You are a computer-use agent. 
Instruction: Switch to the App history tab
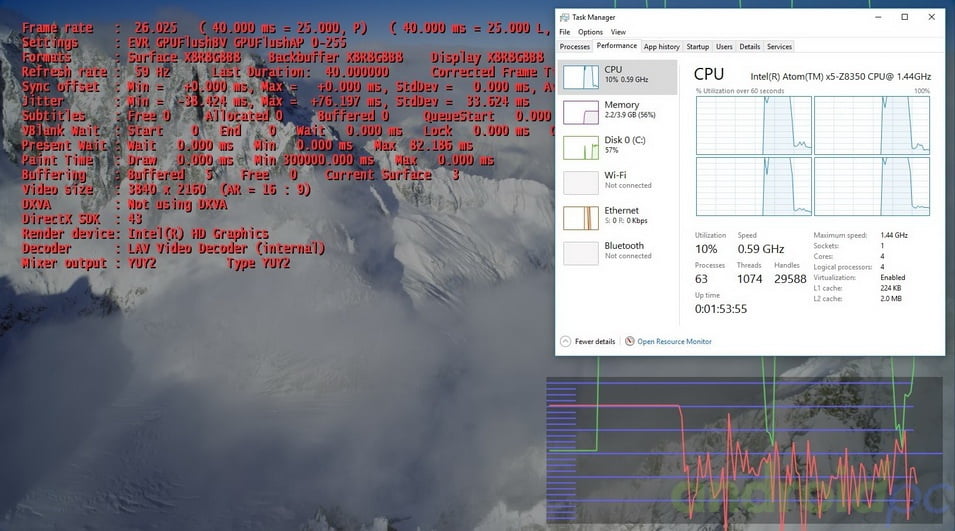tap(661, 46)
